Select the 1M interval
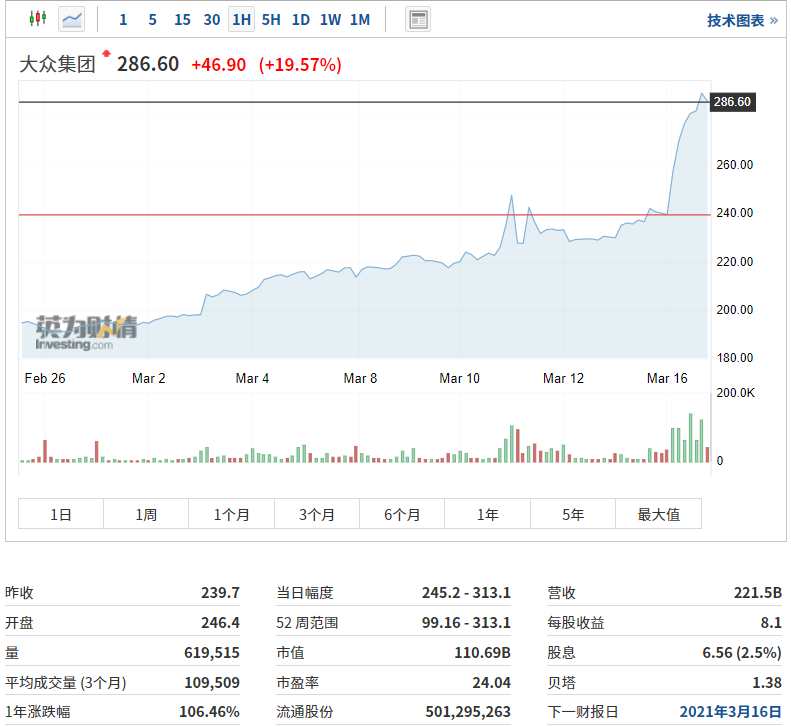This screenshot has height=726, width=791. pyautogui.click(x=360, y=19)
